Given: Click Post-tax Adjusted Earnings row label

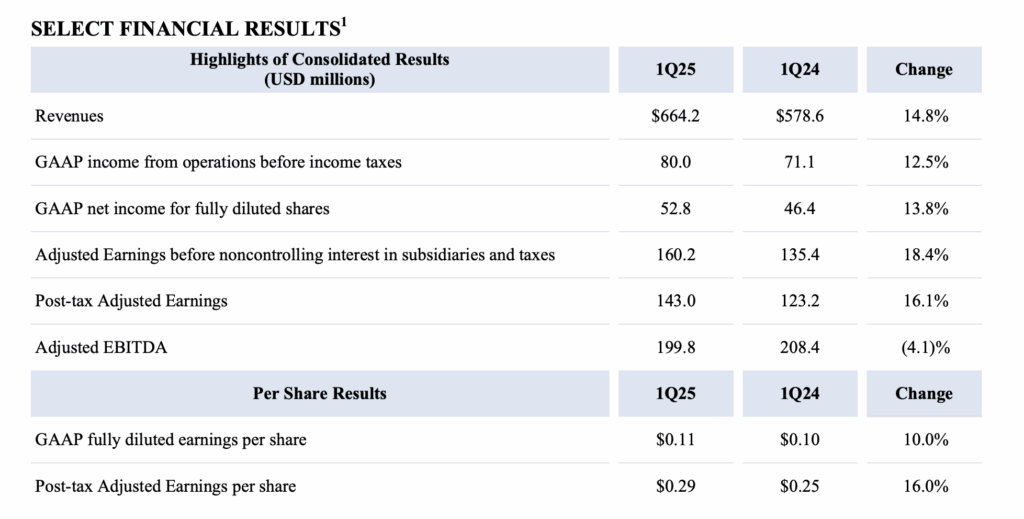Looking at the screenshot, I should coord(131,301).
